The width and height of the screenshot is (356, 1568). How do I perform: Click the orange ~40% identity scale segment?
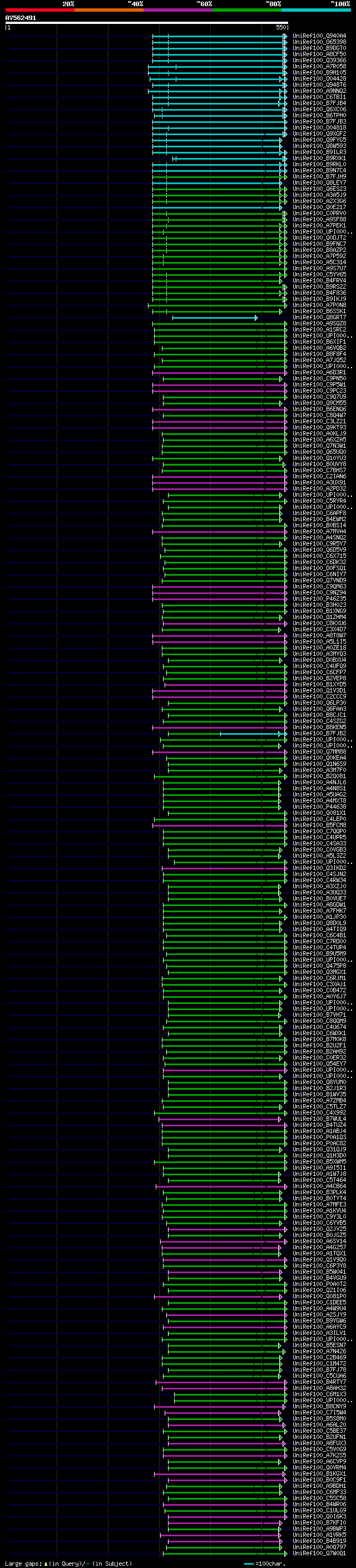coord(109,10)
